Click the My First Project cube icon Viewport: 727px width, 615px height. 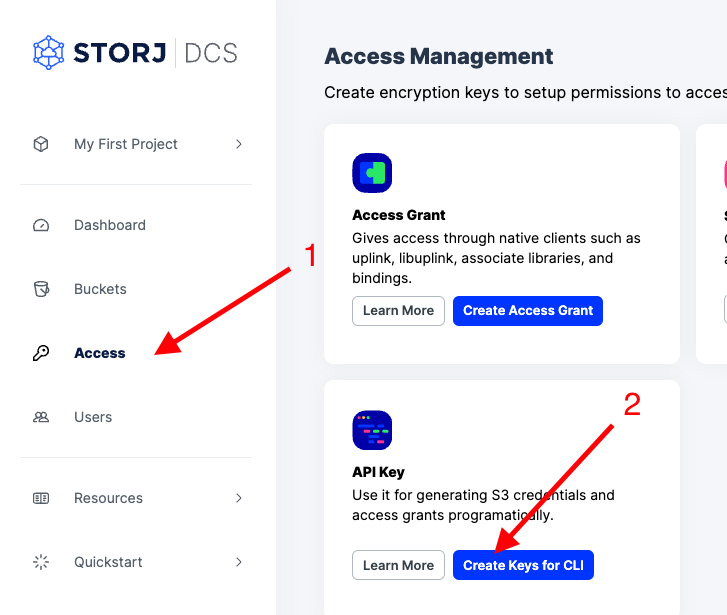pyautogui.click(x=41, y=144)
